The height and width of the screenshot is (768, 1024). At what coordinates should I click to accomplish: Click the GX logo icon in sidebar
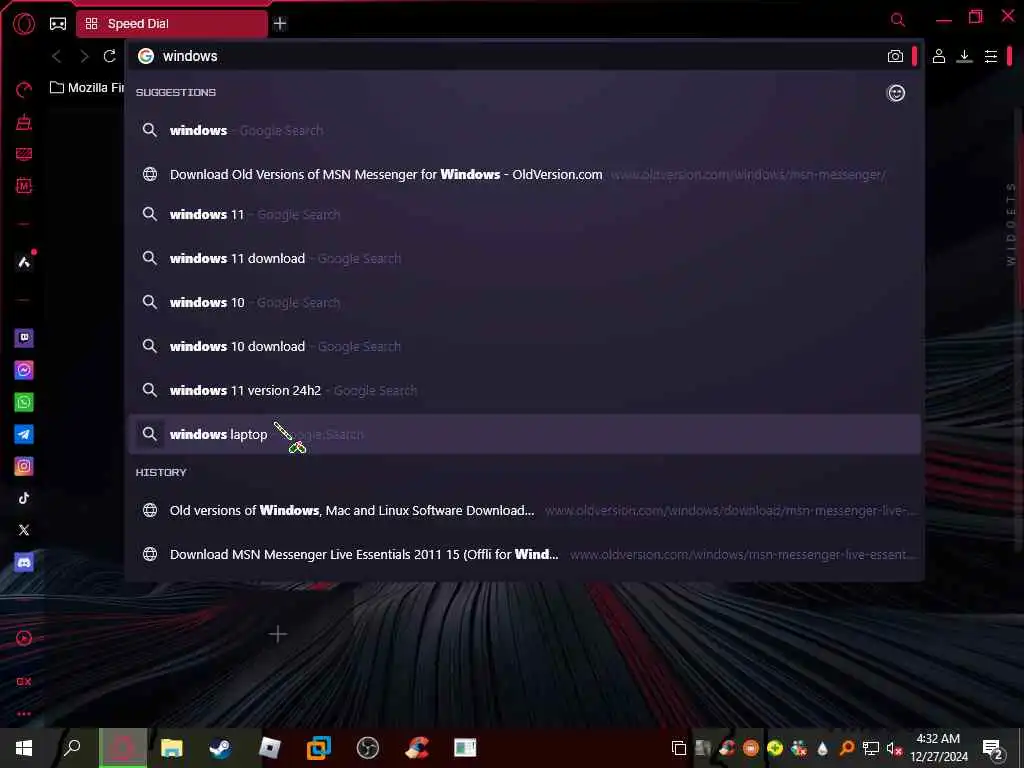click(x=24, y=681)
